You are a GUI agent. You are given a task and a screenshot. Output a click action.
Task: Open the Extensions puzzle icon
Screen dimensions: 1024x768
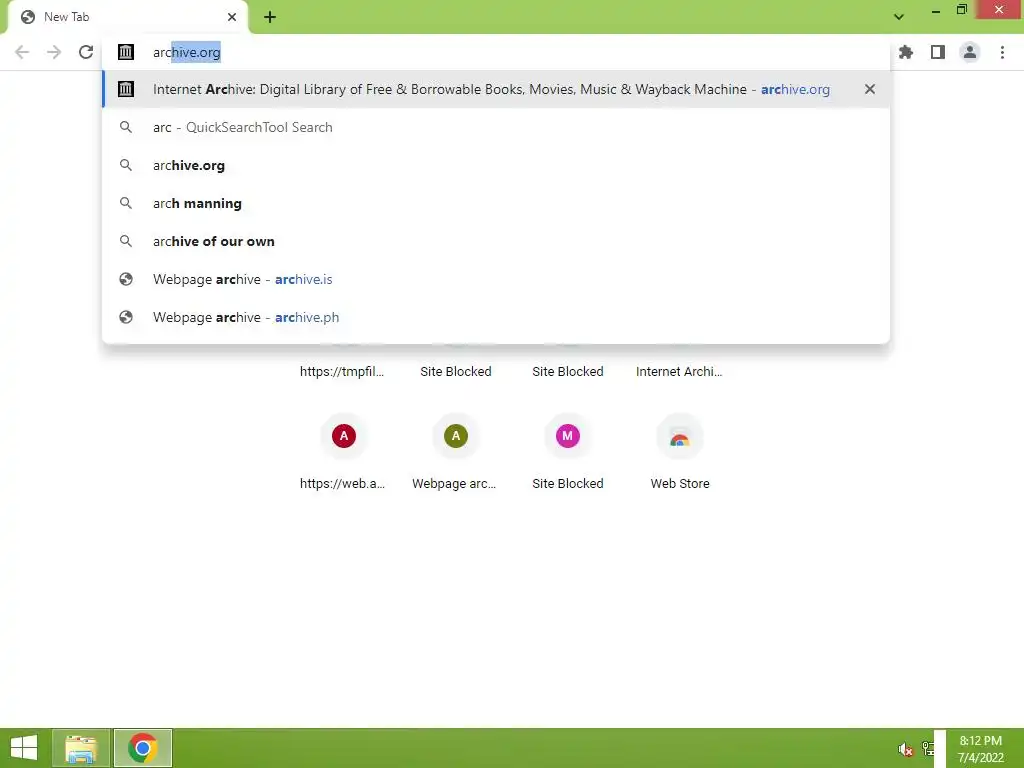tap(905, 52)
